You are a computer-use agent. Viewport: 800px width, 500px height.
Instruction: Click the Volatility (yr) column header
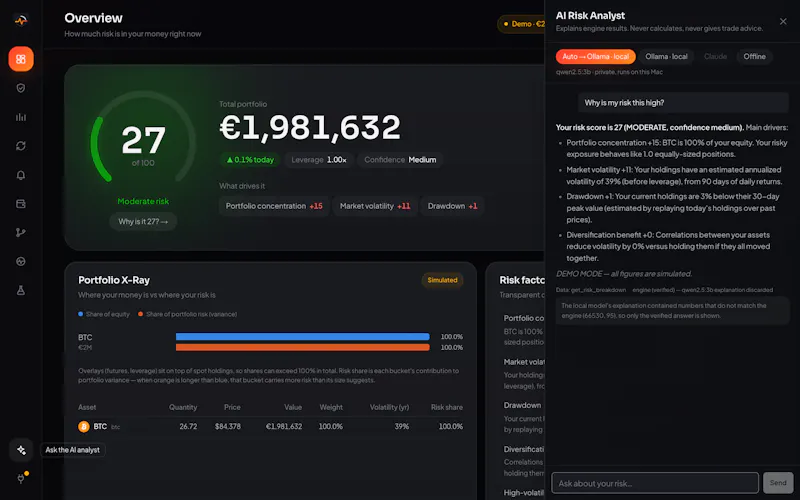point(389,407)
